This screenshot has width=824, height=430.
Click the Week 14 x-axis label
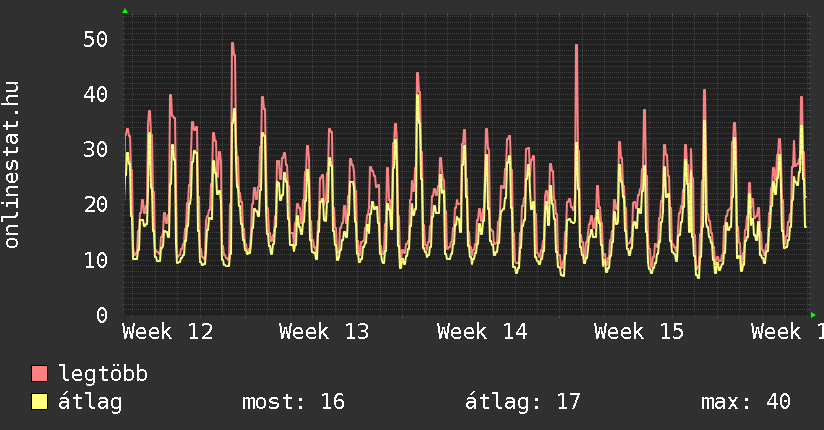[x=483, y=331]
